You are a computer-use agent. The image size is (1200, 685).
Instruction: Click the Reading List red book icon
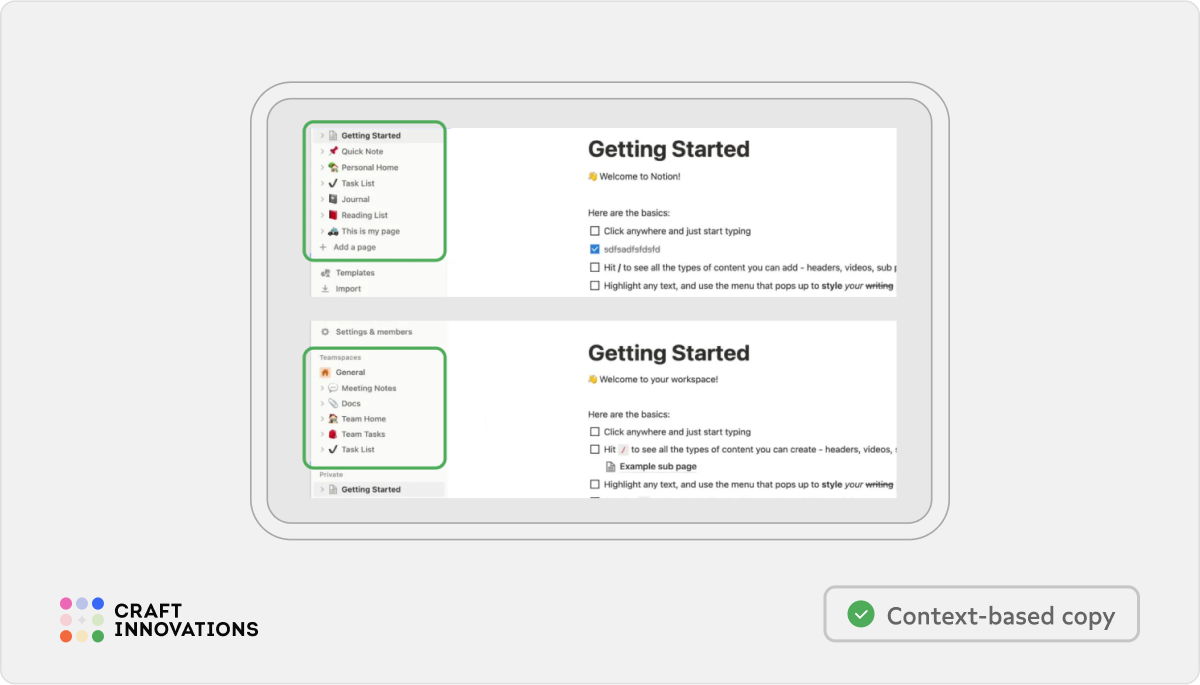pos(333,215)
